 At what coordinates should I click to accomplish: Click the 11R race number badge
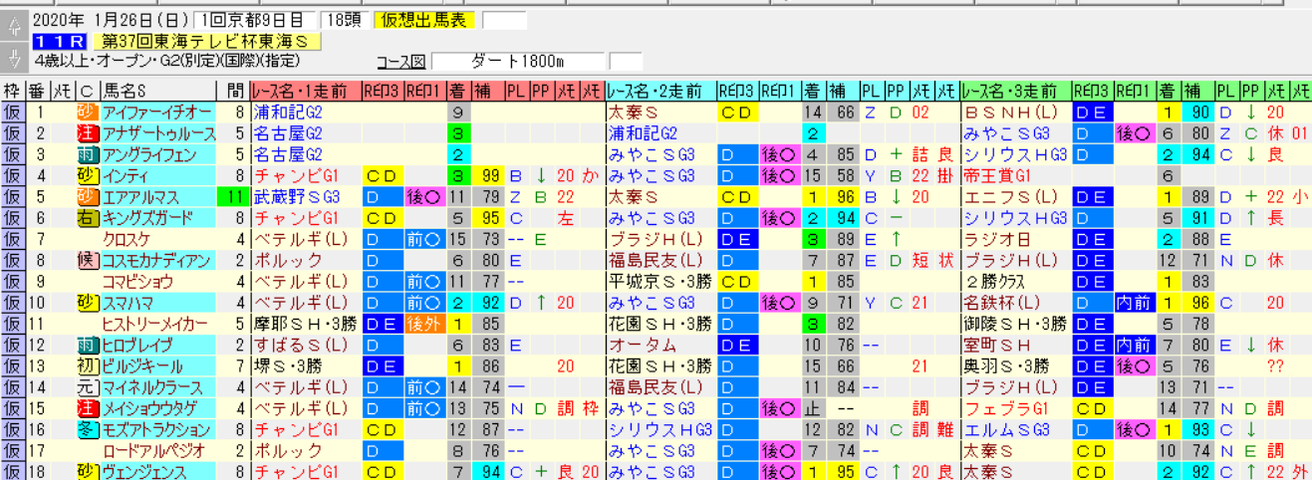pos(61,41)
